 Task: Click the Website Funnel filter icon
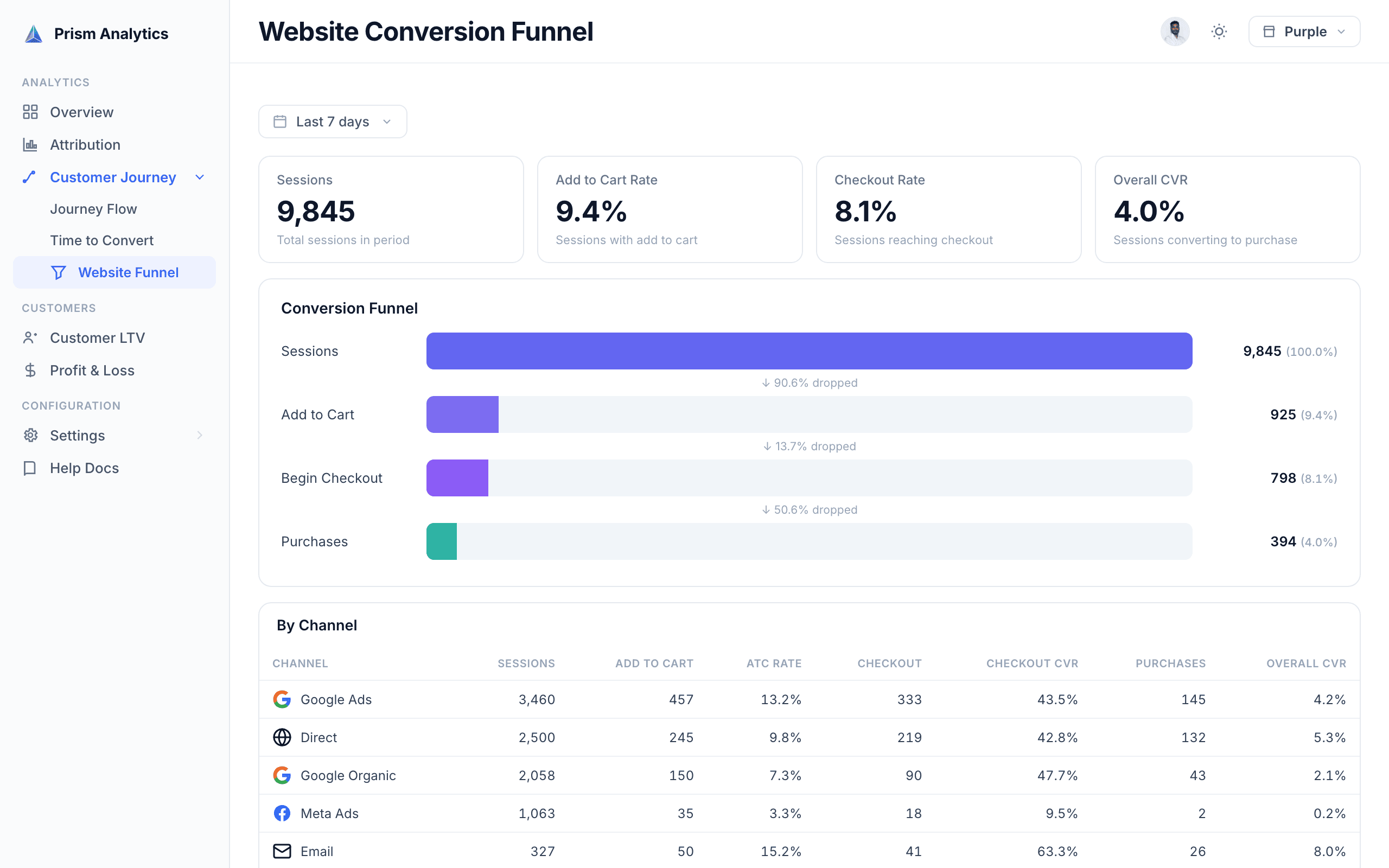click(x=59, y=273)
